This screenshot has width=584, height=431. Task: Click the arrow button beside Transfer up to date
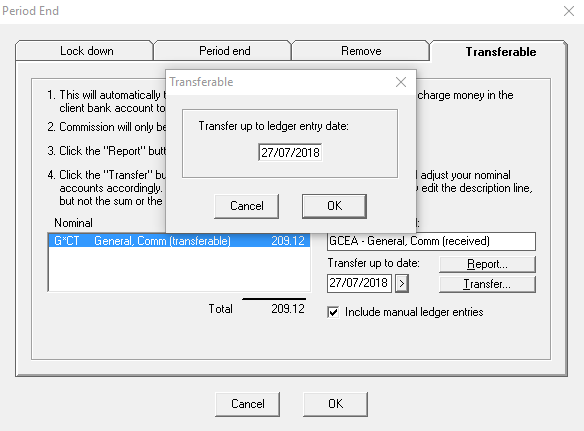point(402,283)
